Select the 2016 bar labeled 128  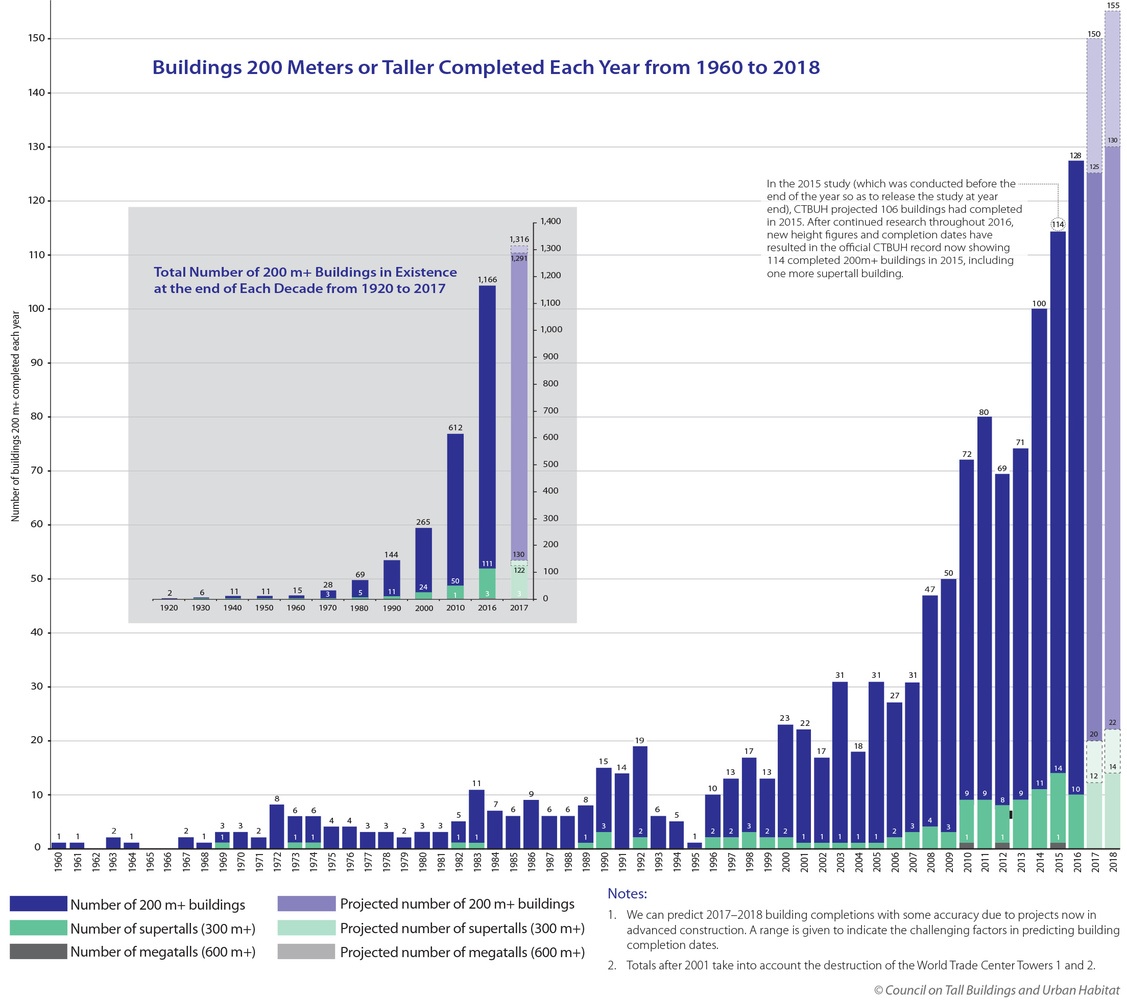pyautogui.click(x=1076, y=505)
